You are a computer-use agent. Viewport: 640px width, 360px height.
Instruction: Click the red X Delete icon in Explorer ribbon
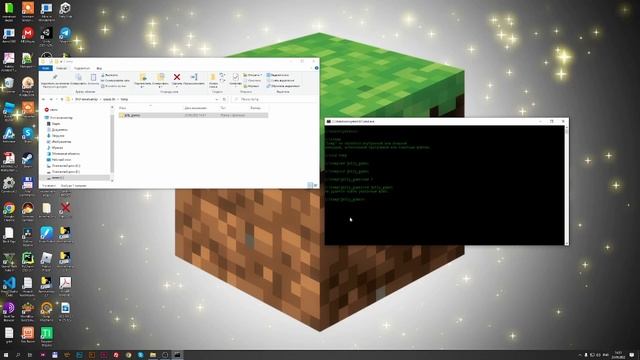pyautogui.click(x=177, y=77)
